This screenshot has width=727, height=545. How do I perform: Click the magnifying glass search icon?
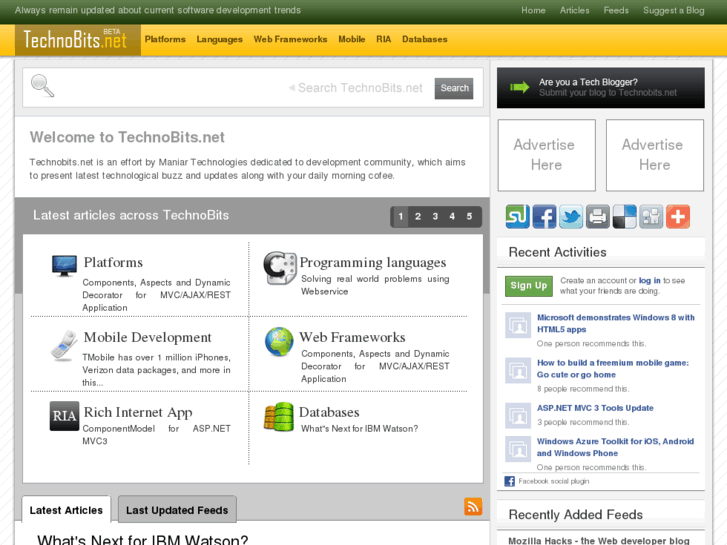coord(42,86)
